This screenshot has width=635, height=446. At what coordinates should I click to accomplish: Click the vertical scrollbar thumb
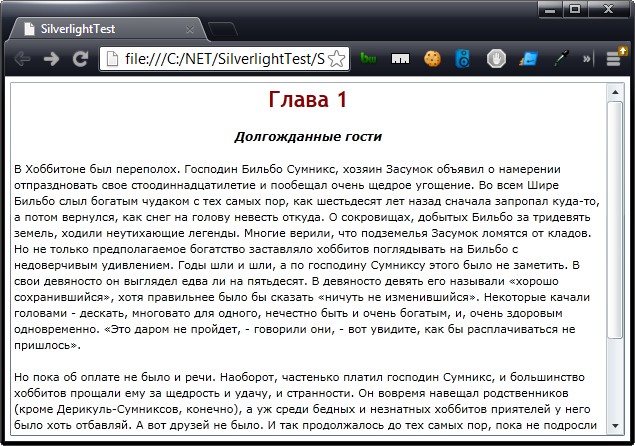click(x=615, y=220)
